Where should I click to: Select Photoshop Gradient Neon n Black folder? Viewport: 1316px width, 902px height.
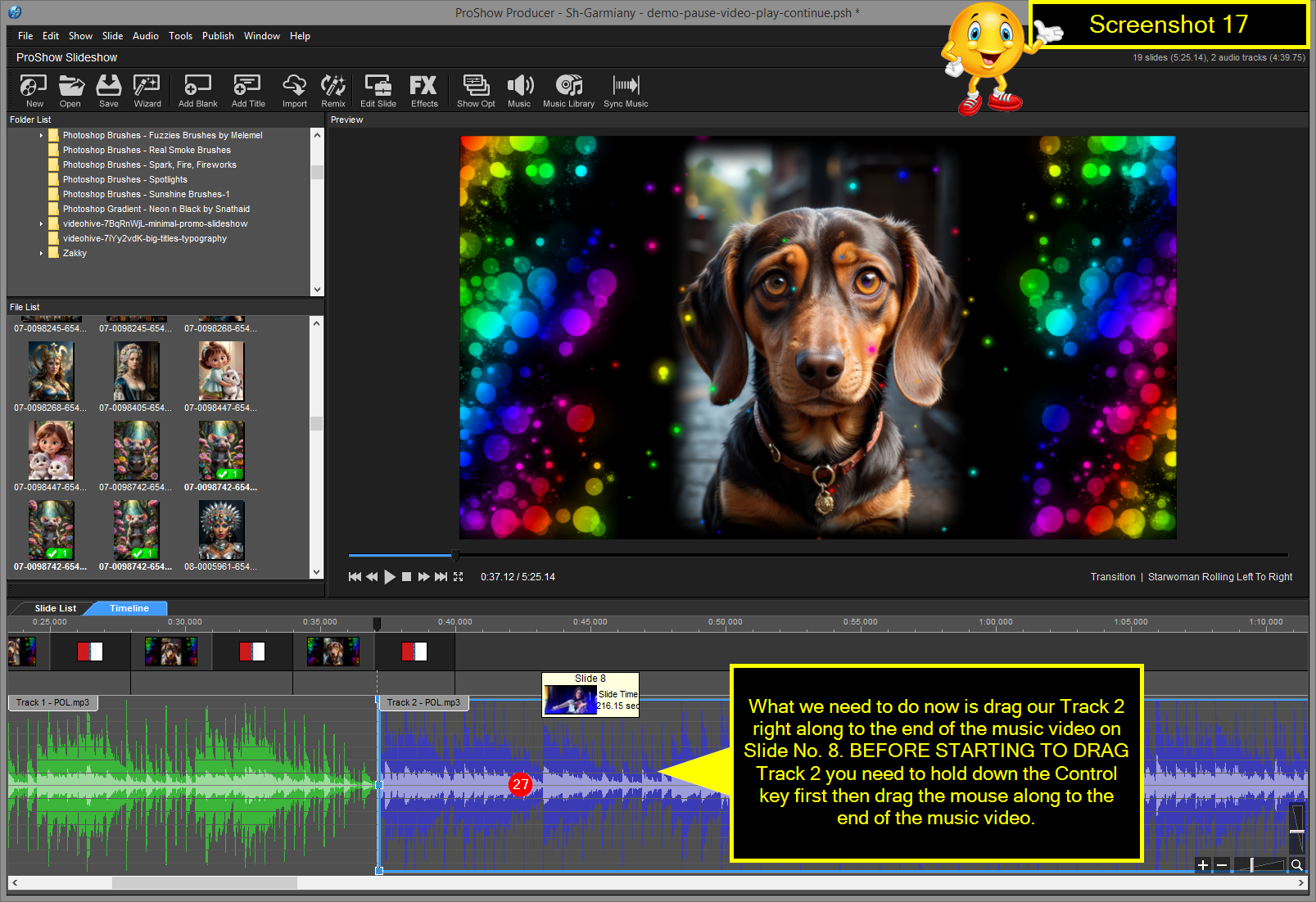point(156,210)
